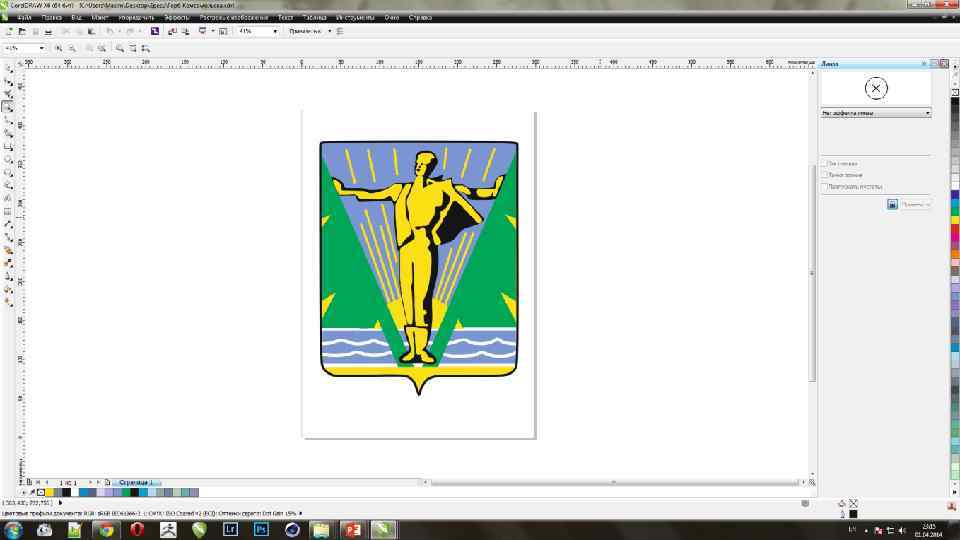Click the options icon right of snap dropdown
This screenshot has width=960, height=540.
coord(340,31)
